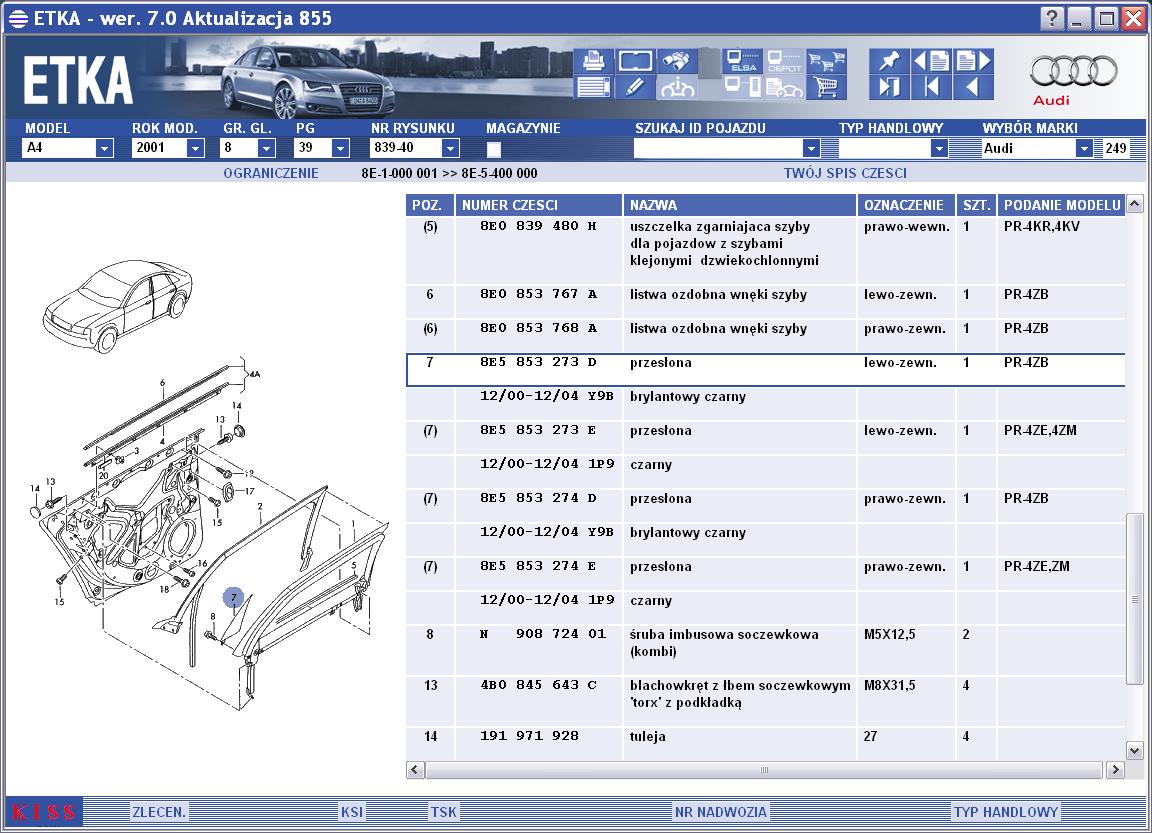Select part row N 908 724 01

[766, 650]
